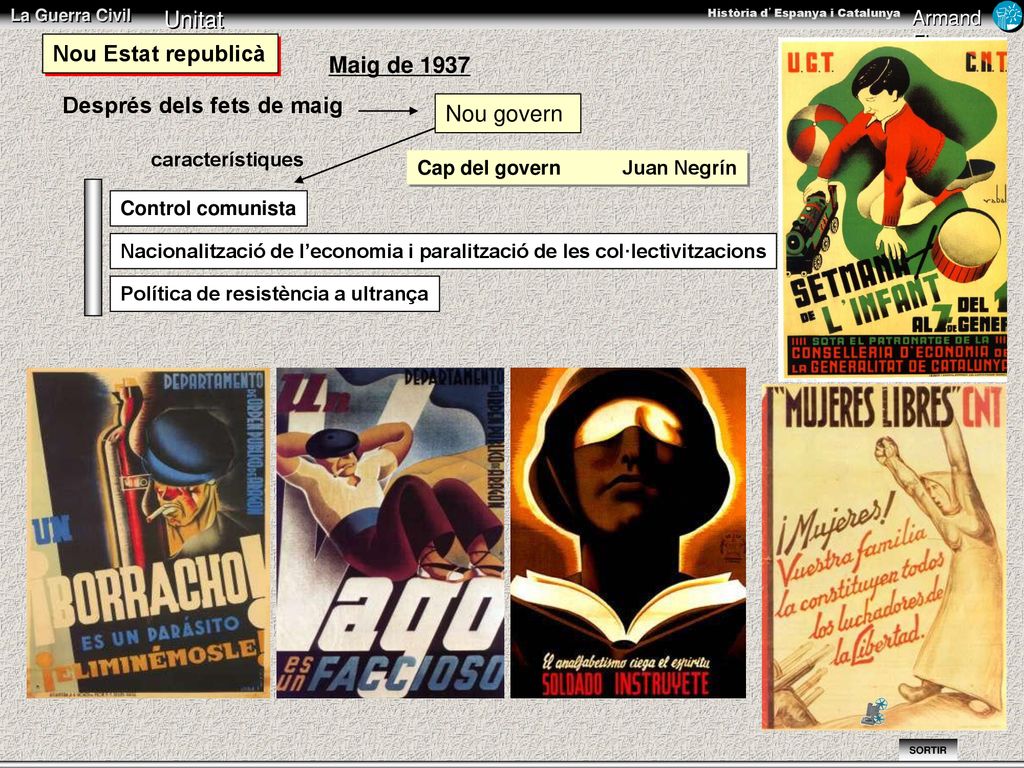Click the 'Maig de 1937' heading
The width and height of the screenshot is (1024, 768).
pyautogui.click(x=399, y=65)
